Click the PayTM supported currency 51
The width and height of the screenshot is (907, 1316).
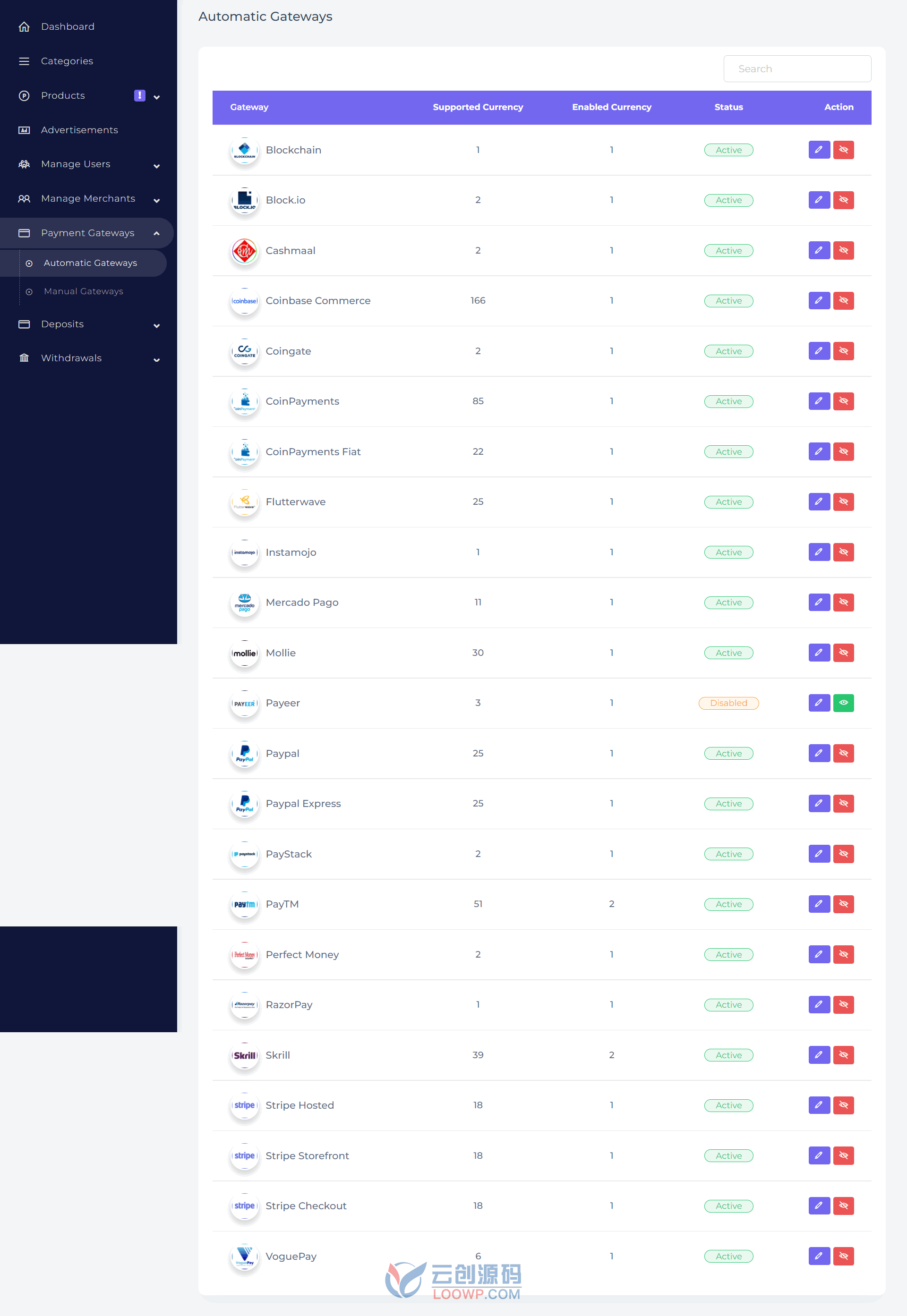[x=478, y=904]
